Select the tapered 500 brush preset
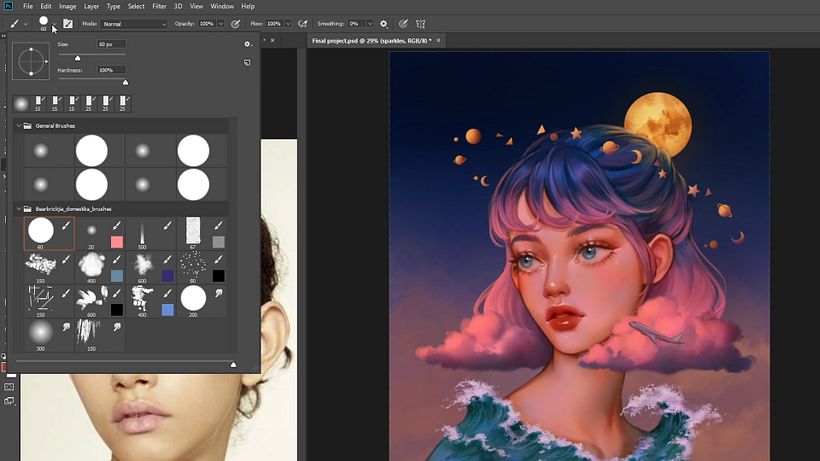 click(x=151, y=233)
